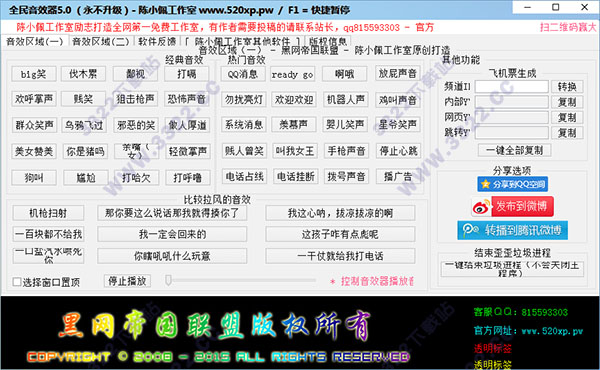Switch to 音效区域(二) tab
The height and width of the screenshot is (370, 600).
tap(101, 41)
